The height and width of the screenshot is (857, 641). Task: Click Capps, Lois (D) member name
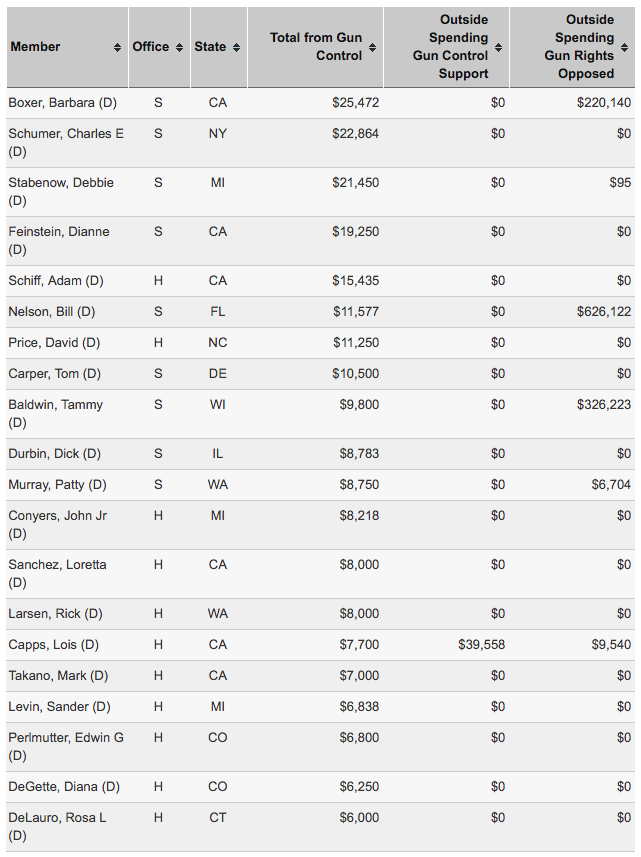tap(54, 644)
